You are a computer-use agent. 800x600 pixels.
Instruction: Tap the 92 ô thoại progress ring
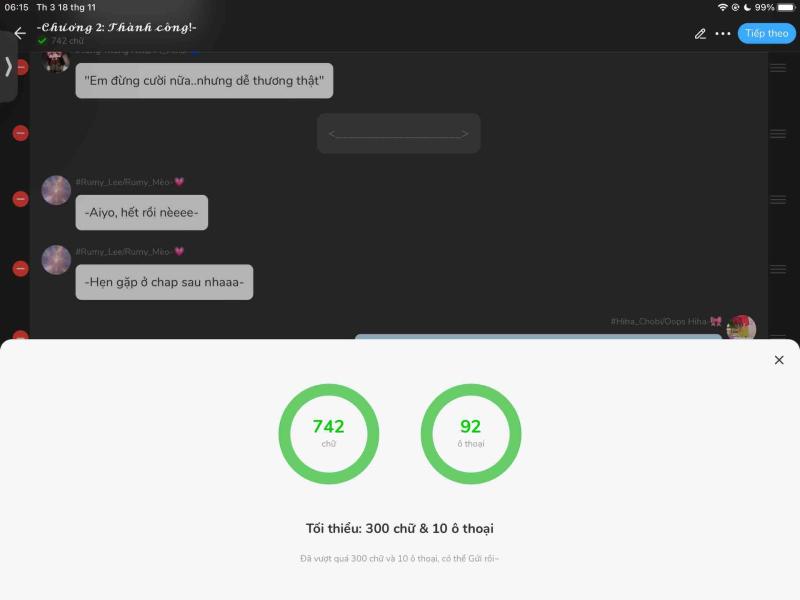point(470,434)
